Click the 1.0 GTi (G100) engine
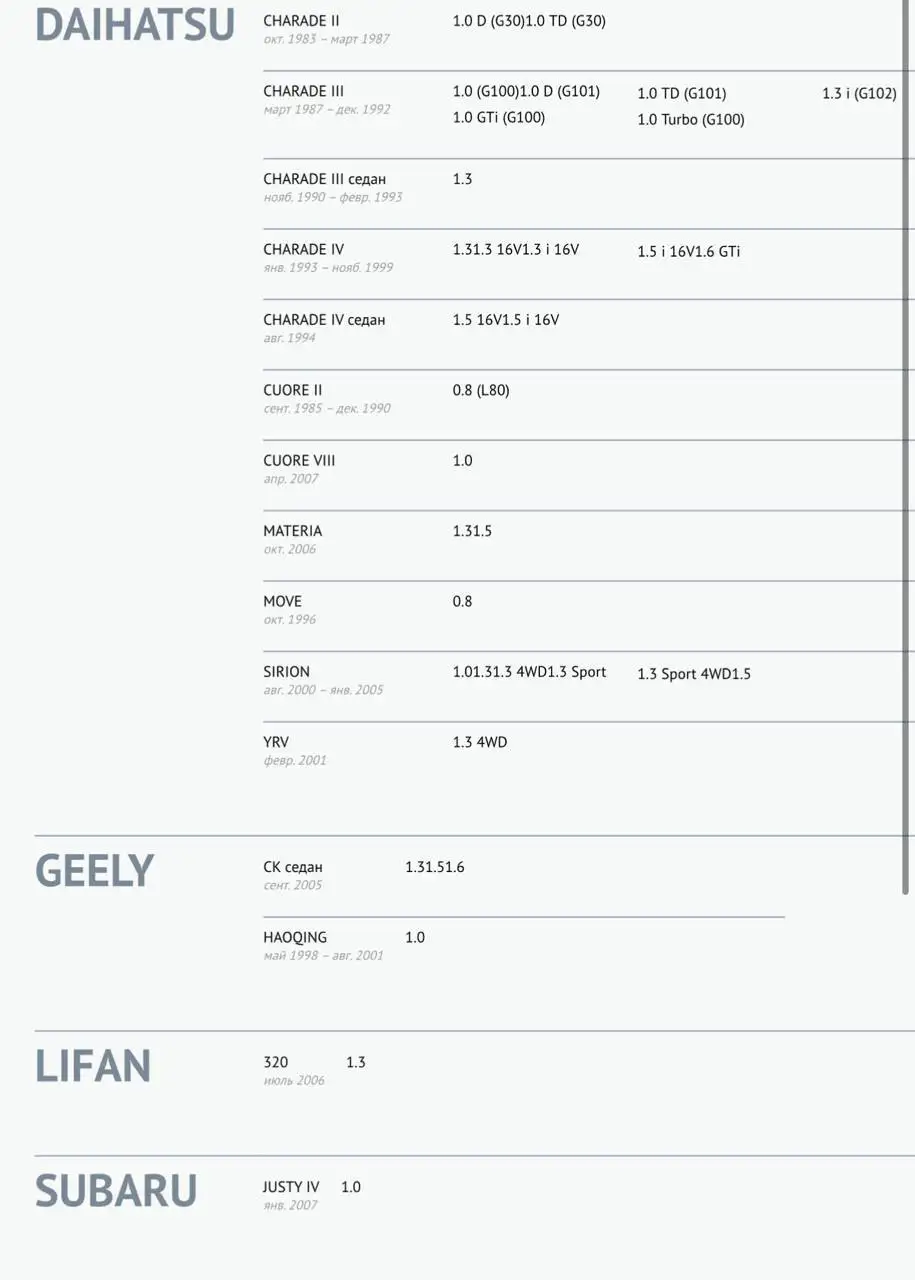This screenshot has width=915, height=1280. click(498, 118)
